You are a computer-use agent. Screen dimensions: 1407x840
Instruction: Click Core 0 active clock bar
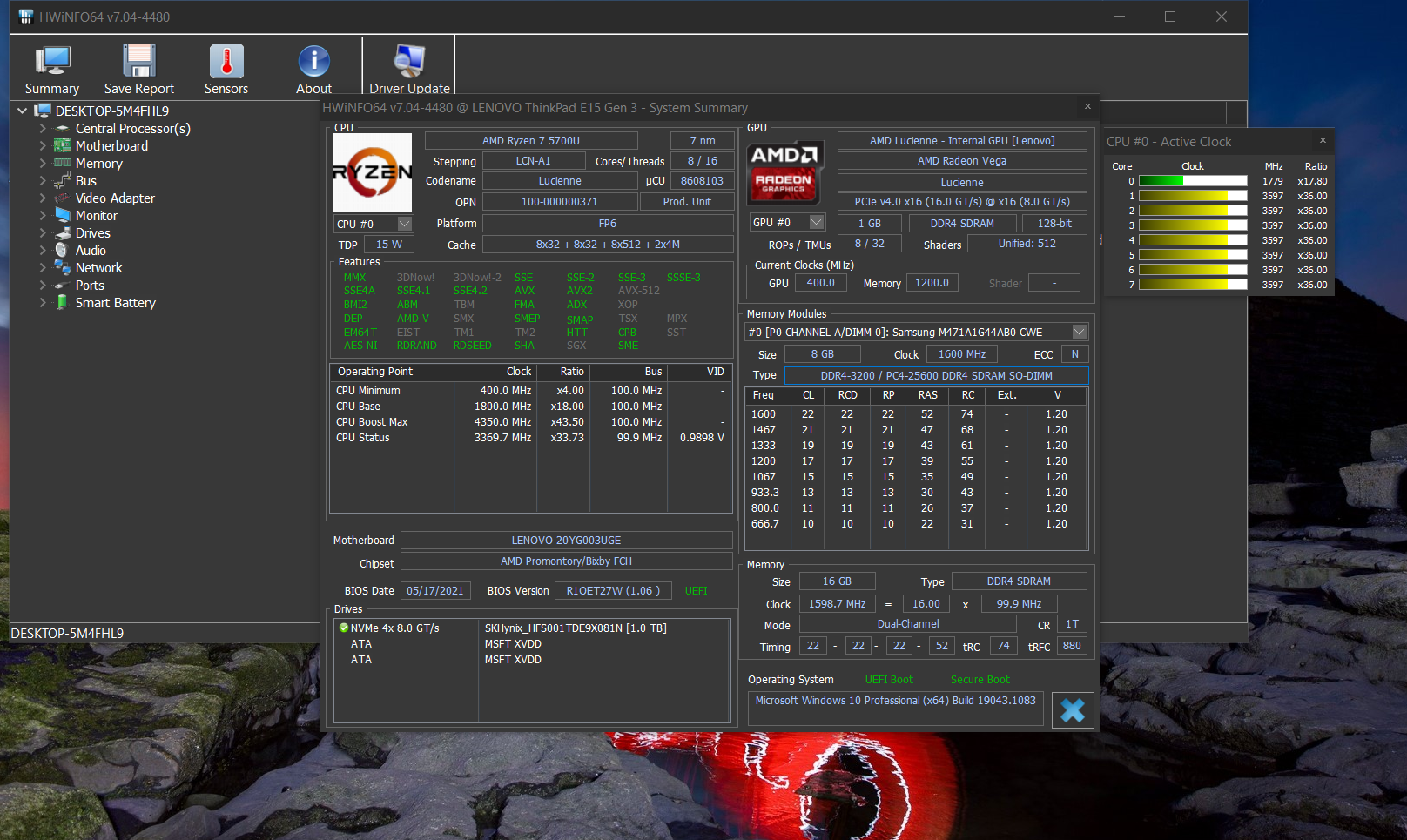pos(1193,181)
